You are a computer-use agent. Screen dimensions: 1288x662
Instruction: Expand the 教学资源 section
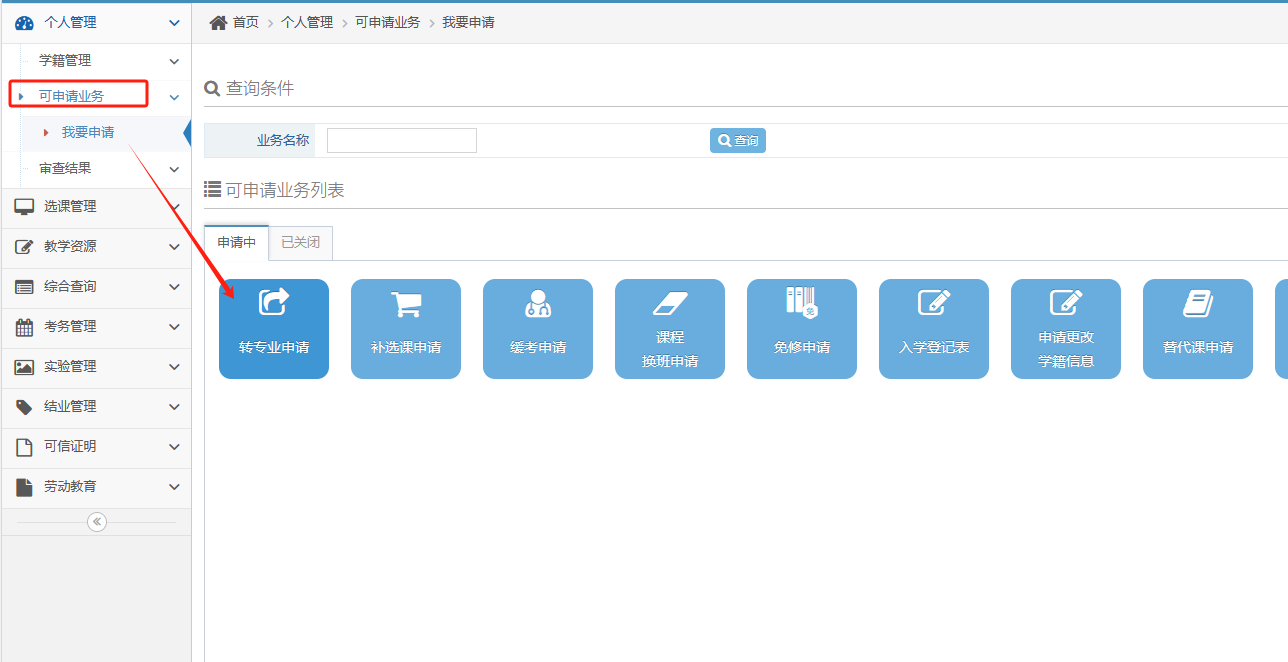point(95,247)
